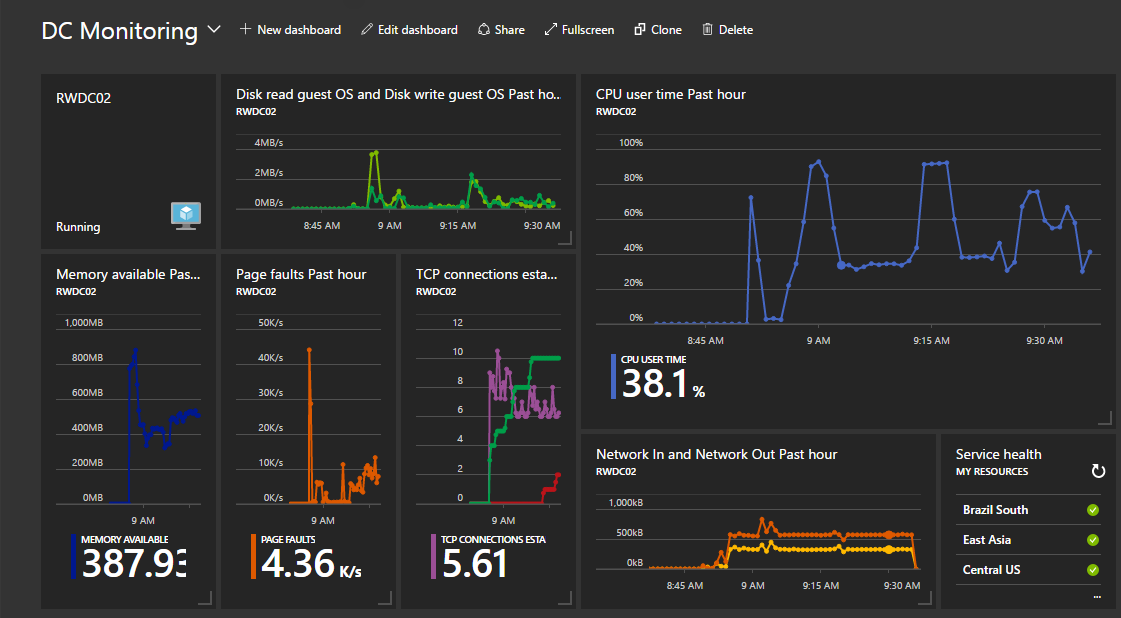
Task: Click the Delete trash can icon
Action: (x=708, y=30)
